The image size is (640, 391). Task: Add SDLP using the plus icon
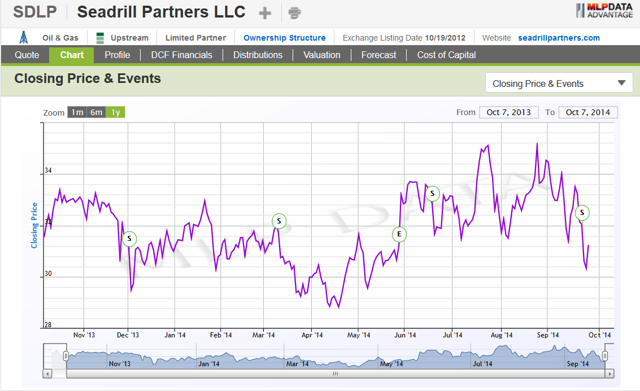coord(265,13)
